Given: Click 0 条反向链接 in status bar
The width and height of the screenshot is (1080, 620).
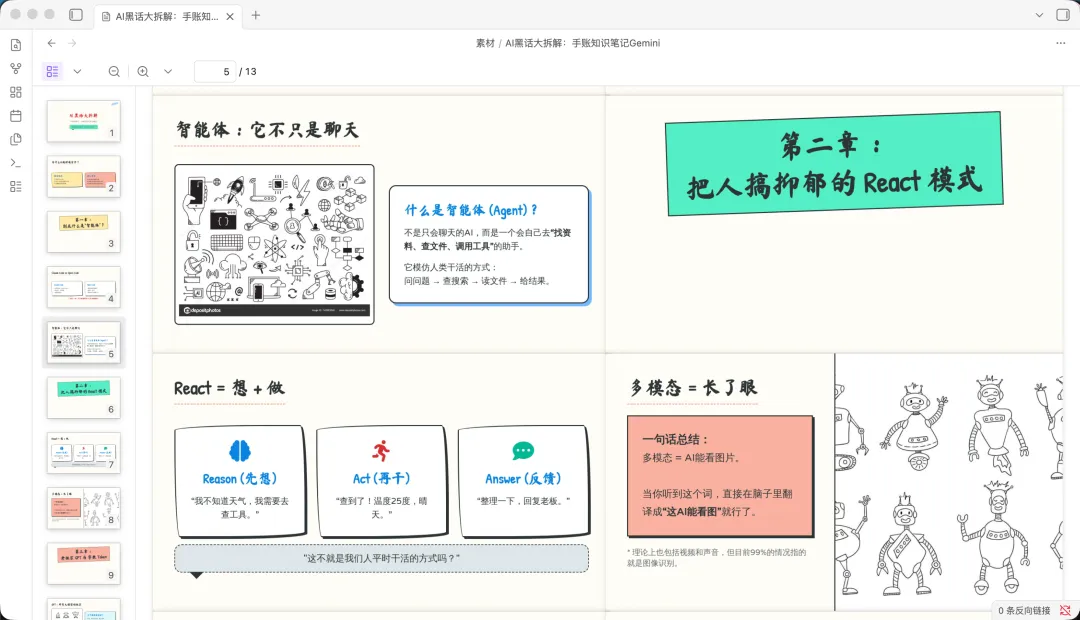Looking at the screenshot, I should pyautogui.click(x=1024, y=610).
